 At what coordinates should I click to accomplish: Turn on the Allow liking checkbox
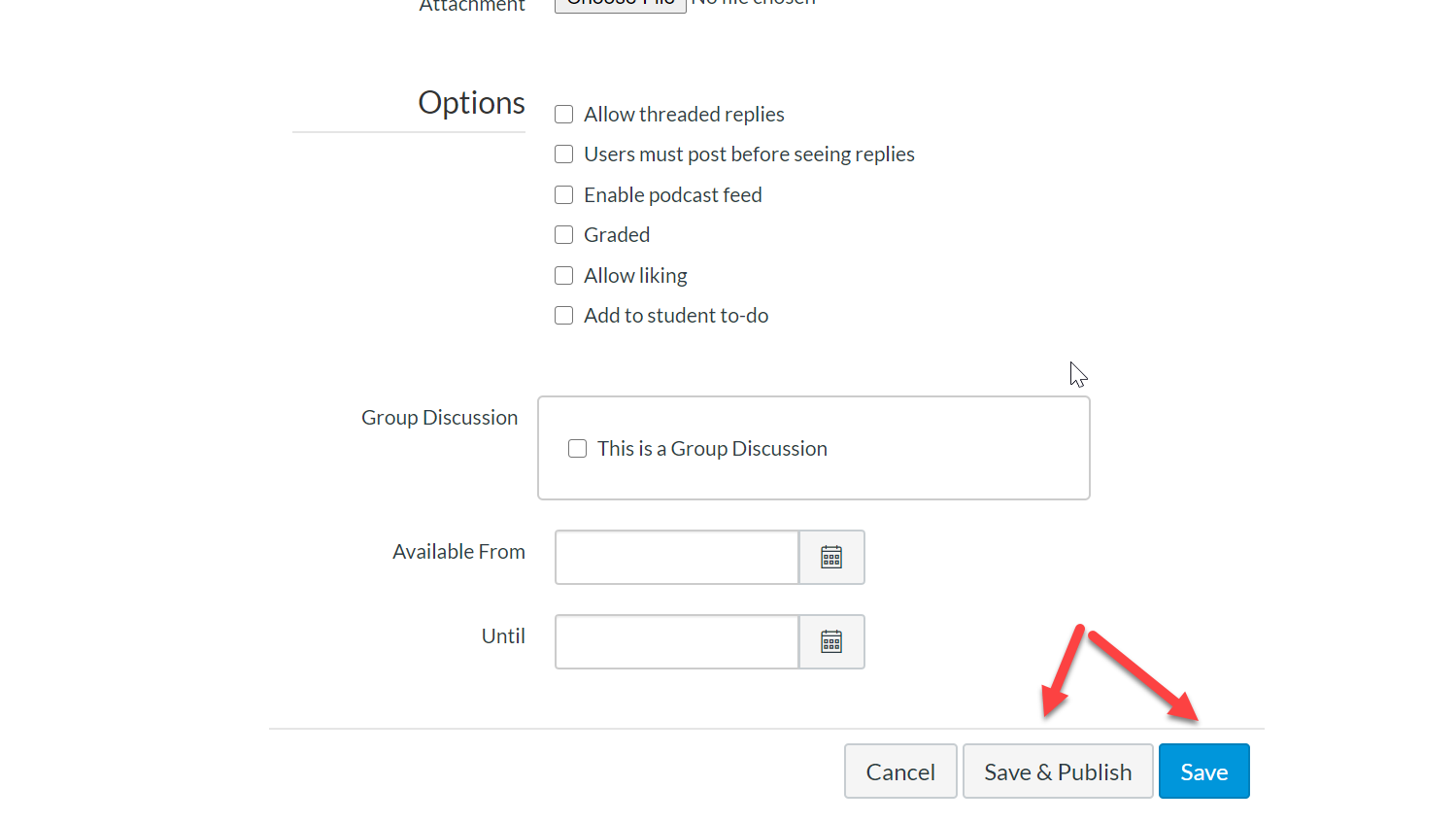click(564, 276)
